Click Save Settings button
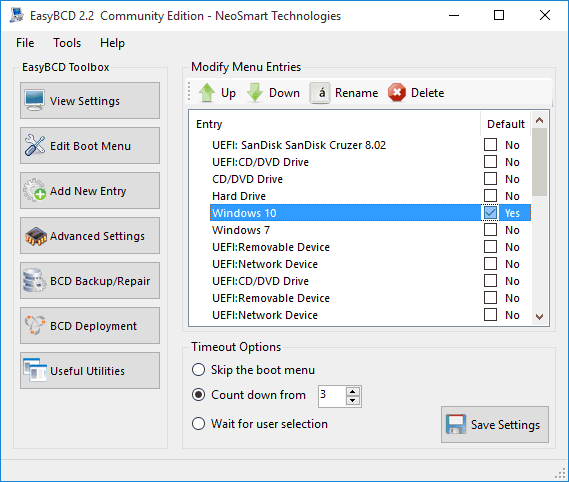 (495, 424)
